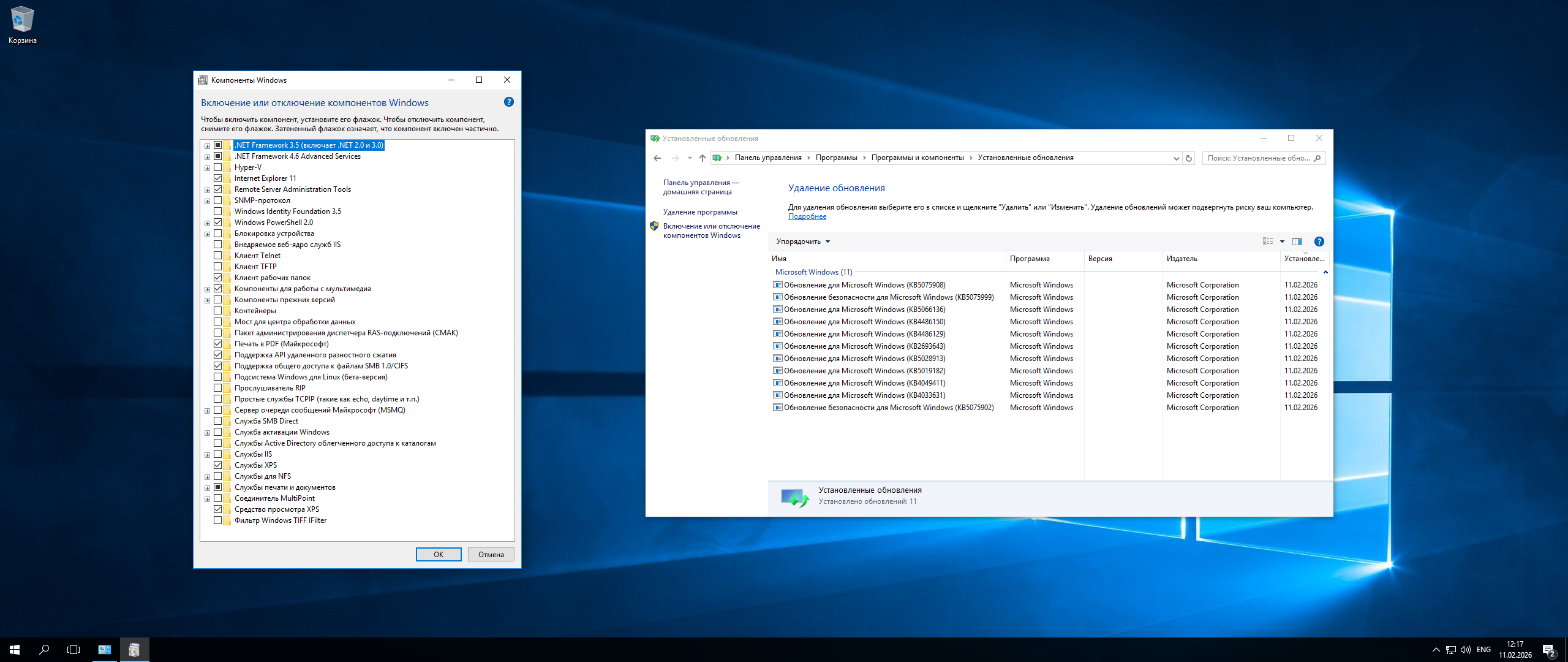This screenshot has width=1568, height=662.
Task: Click the refresh button next to address bar
Action: coord(1188,158)
